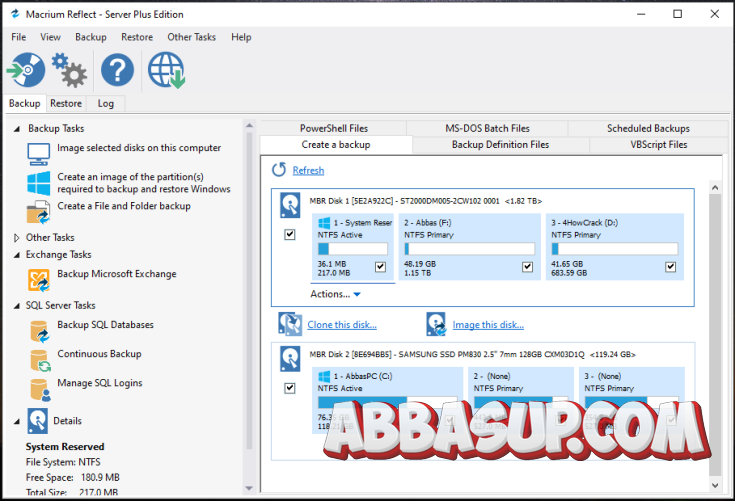Screen dimensions: 735x501
Task: Click the MBR Disk 2 drive icon
Action: (x=290, y=359)
